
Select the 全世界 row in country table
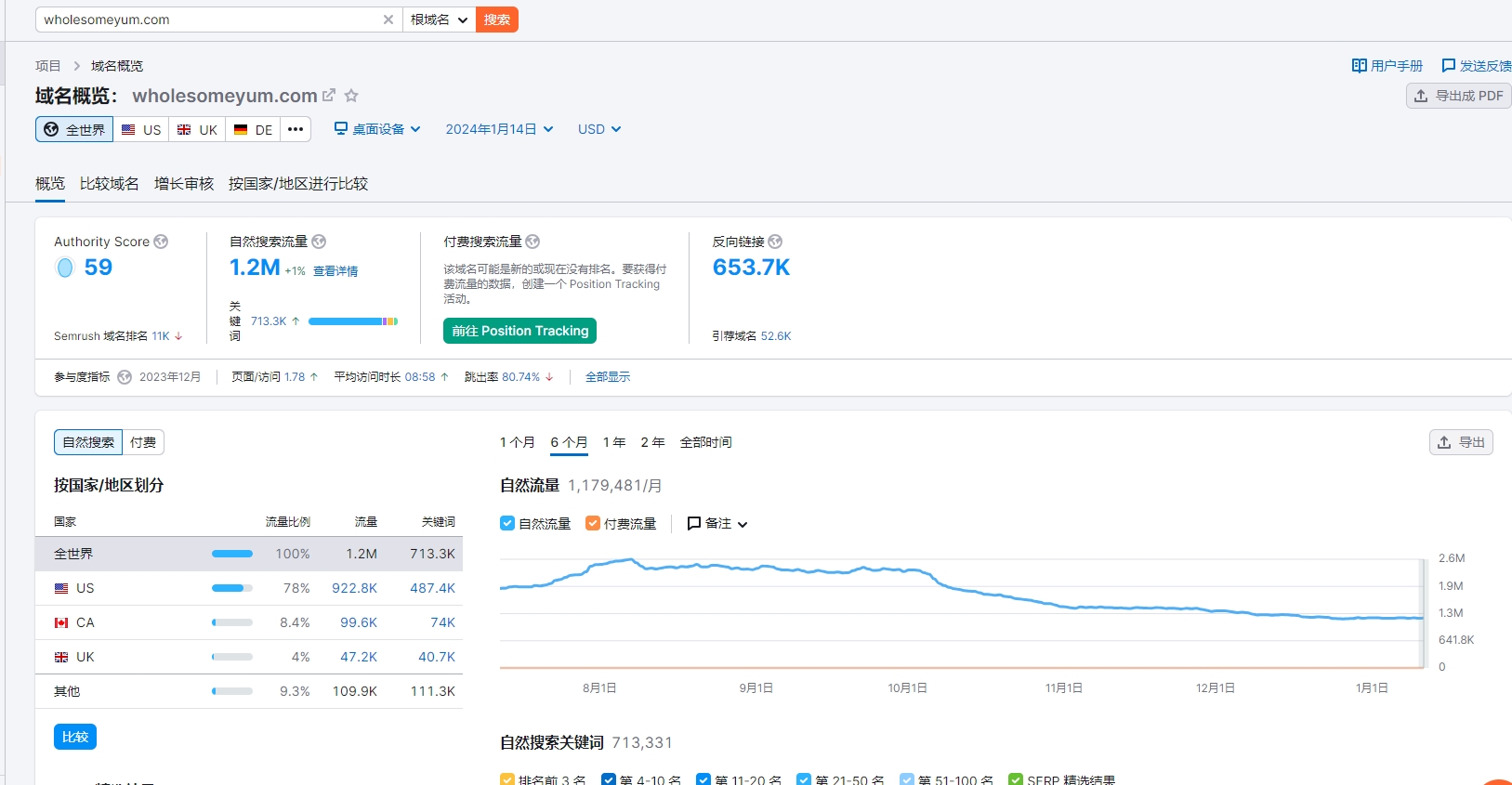(249, 554)
